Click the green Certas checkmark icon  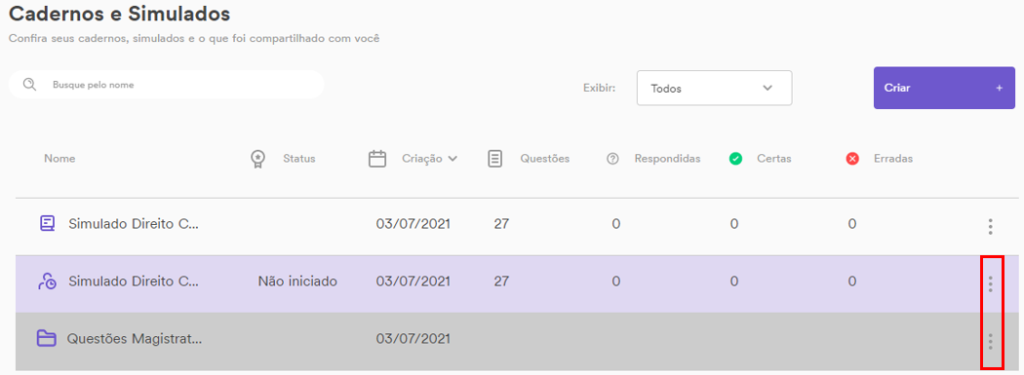[x=735, y=159]
